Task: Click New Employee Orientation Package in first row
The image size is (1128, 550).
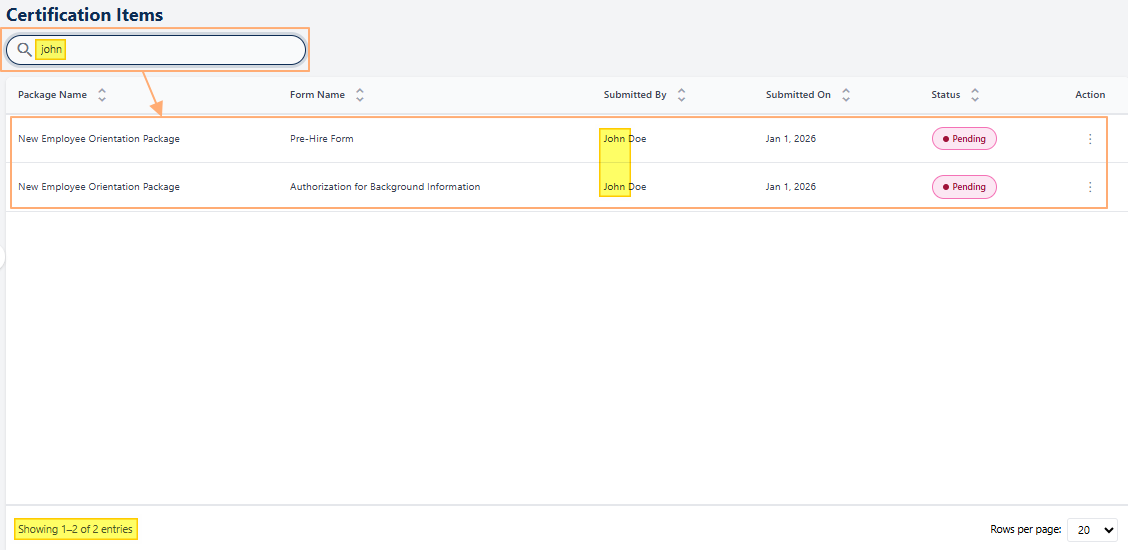Action: [99, 139]
